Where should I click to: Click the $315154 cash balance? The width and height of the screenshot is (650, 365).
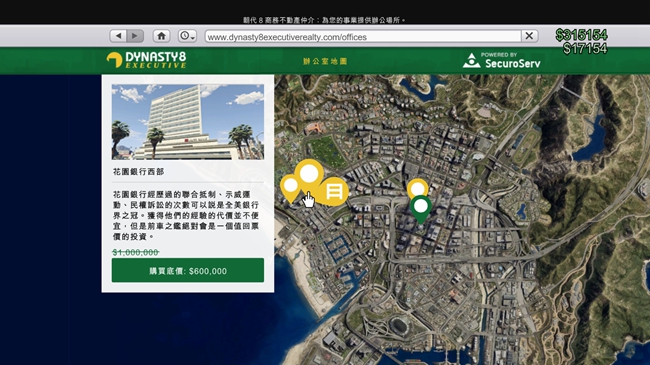[581, 35]
